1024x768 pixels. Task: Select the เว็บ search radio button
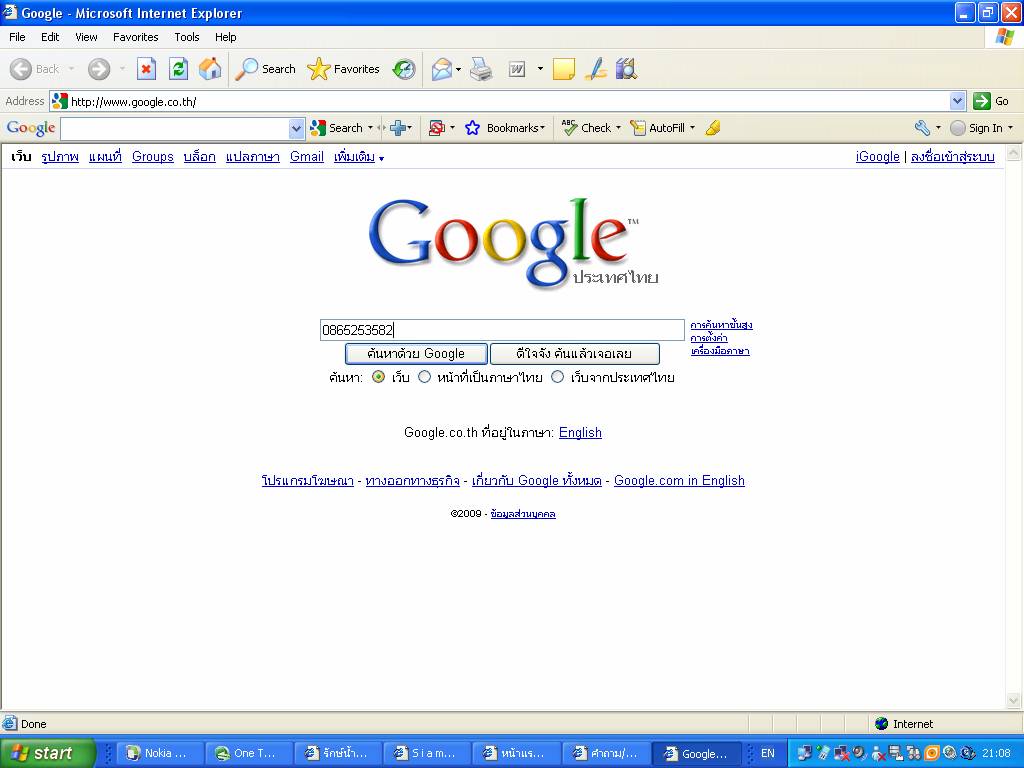[378, 377]
